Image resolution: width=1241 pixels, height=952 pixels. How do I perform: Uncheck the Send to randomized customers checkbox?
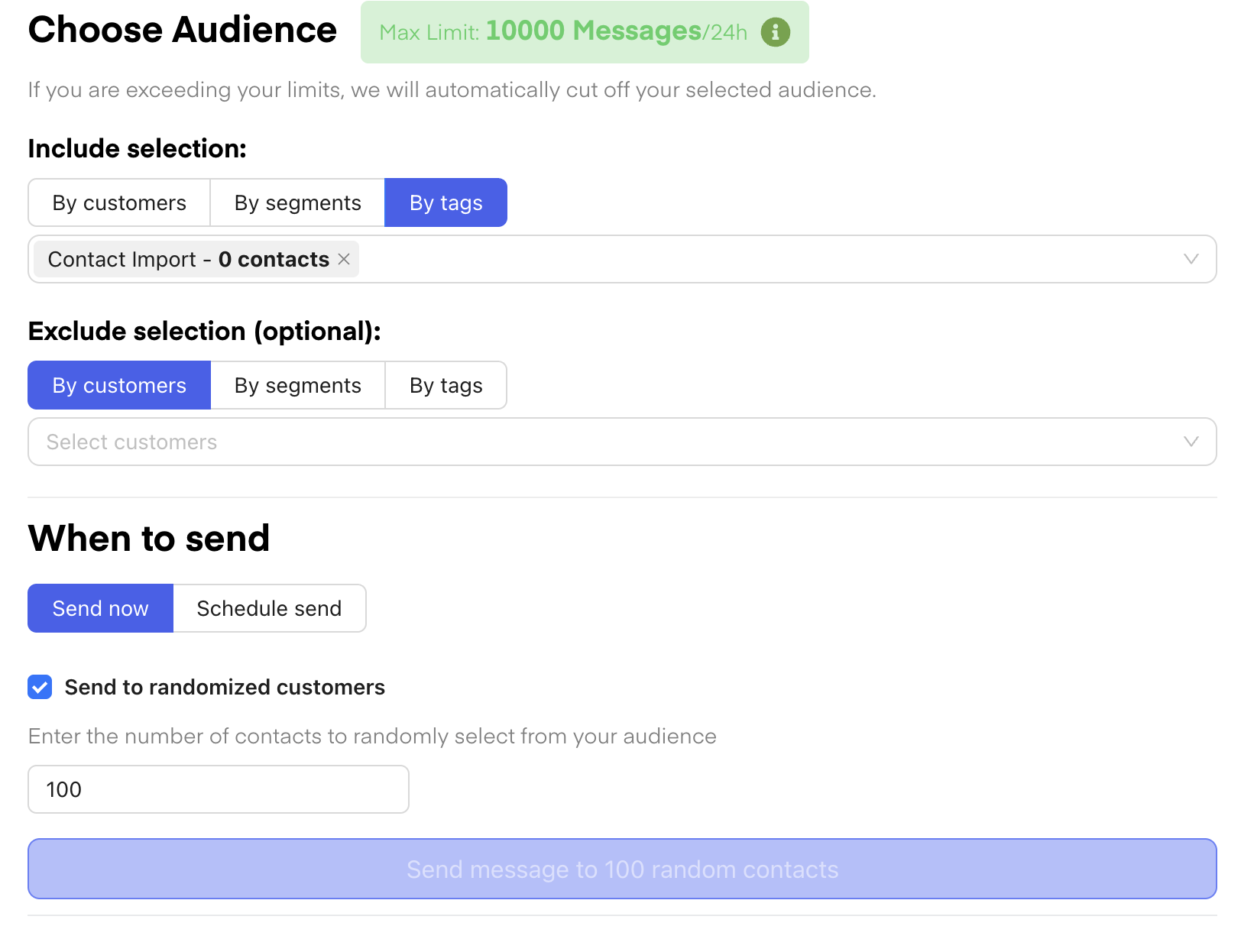[x=40, y=687]
